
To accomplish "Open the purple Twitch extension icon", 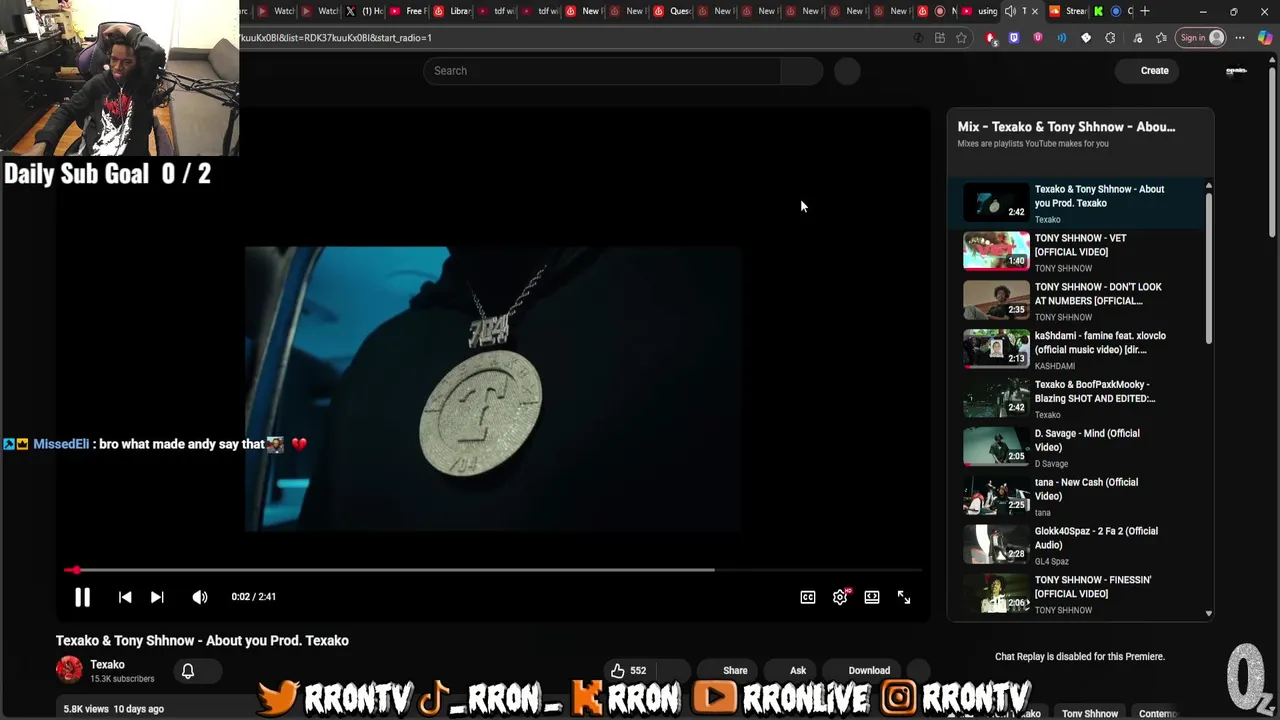I will click(1014, 38).
